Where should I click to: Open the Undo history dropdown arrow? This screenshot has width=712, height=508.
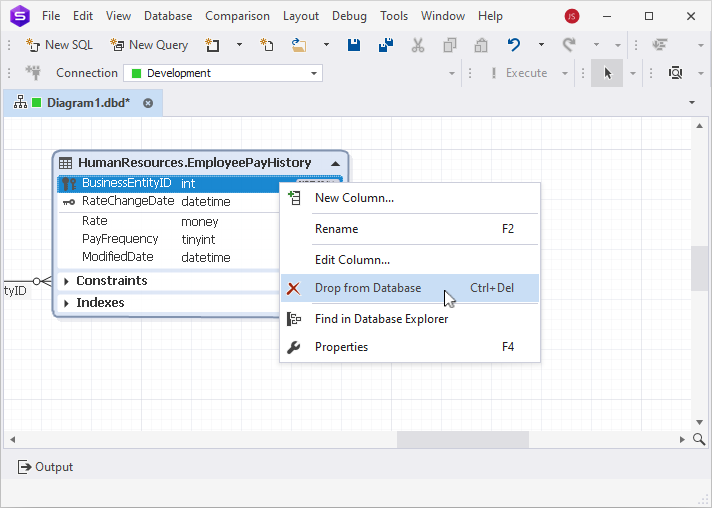(x=541, y=45)
